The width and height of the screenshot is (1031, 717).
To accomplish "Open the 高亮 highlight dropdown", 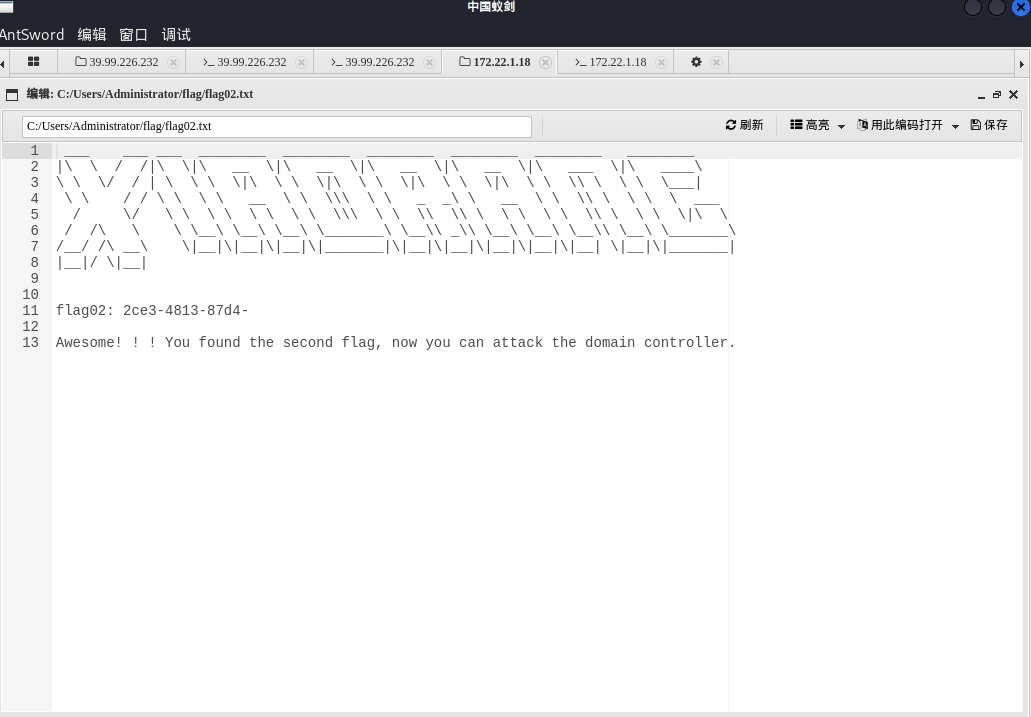I will [817, 125].
